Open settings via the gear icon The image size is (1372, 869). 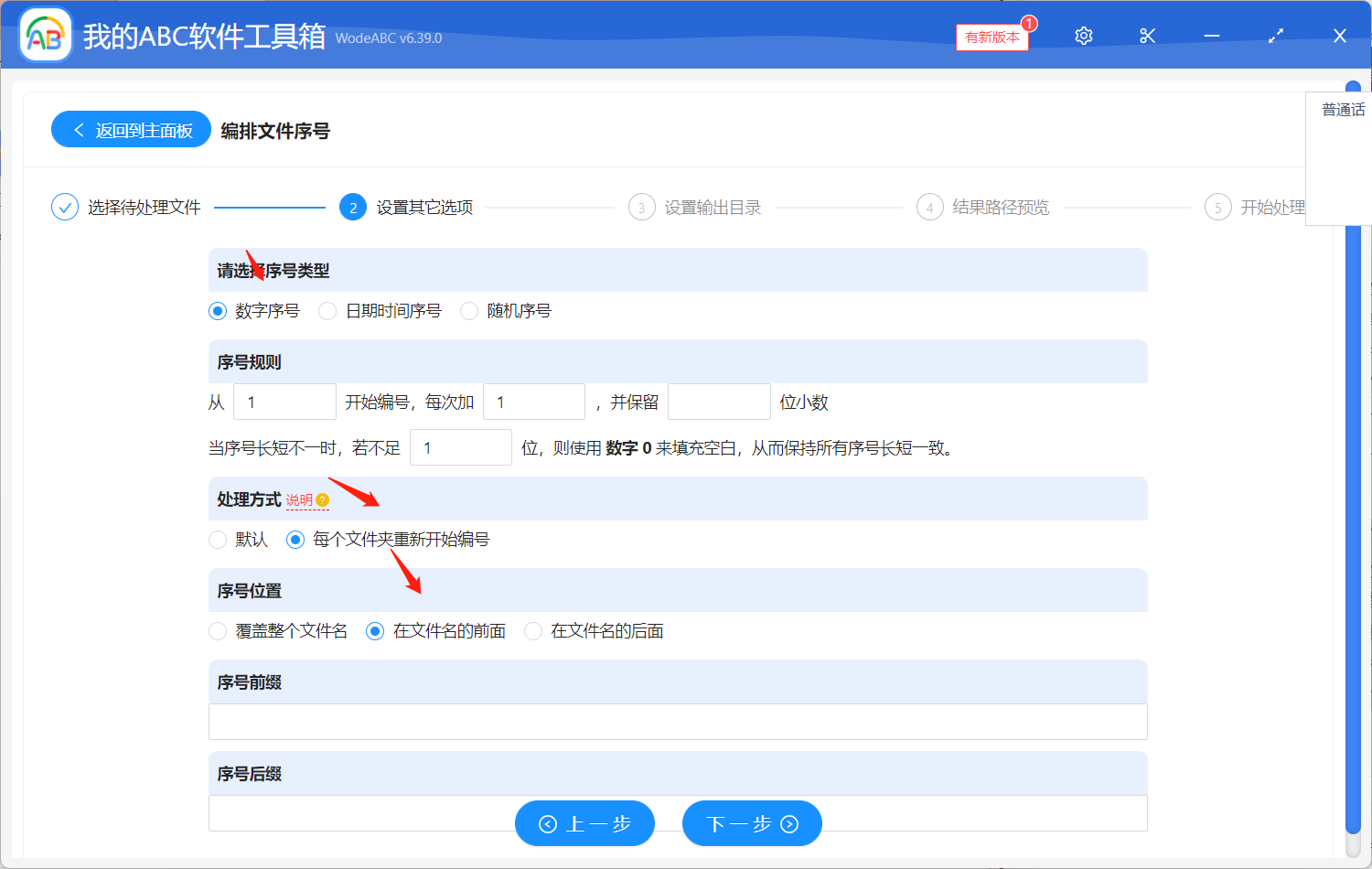click(x=1083, y=35)
